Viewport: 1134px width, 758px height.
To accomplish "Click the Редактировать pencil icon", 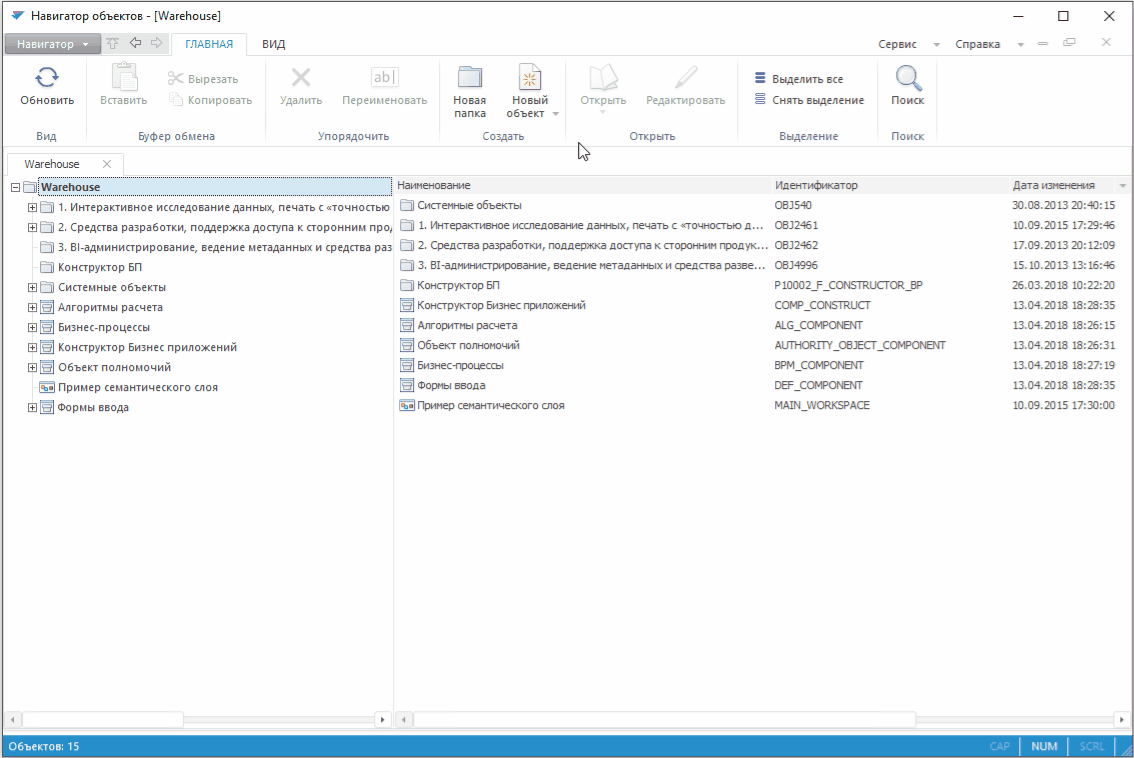I will 686,77.
